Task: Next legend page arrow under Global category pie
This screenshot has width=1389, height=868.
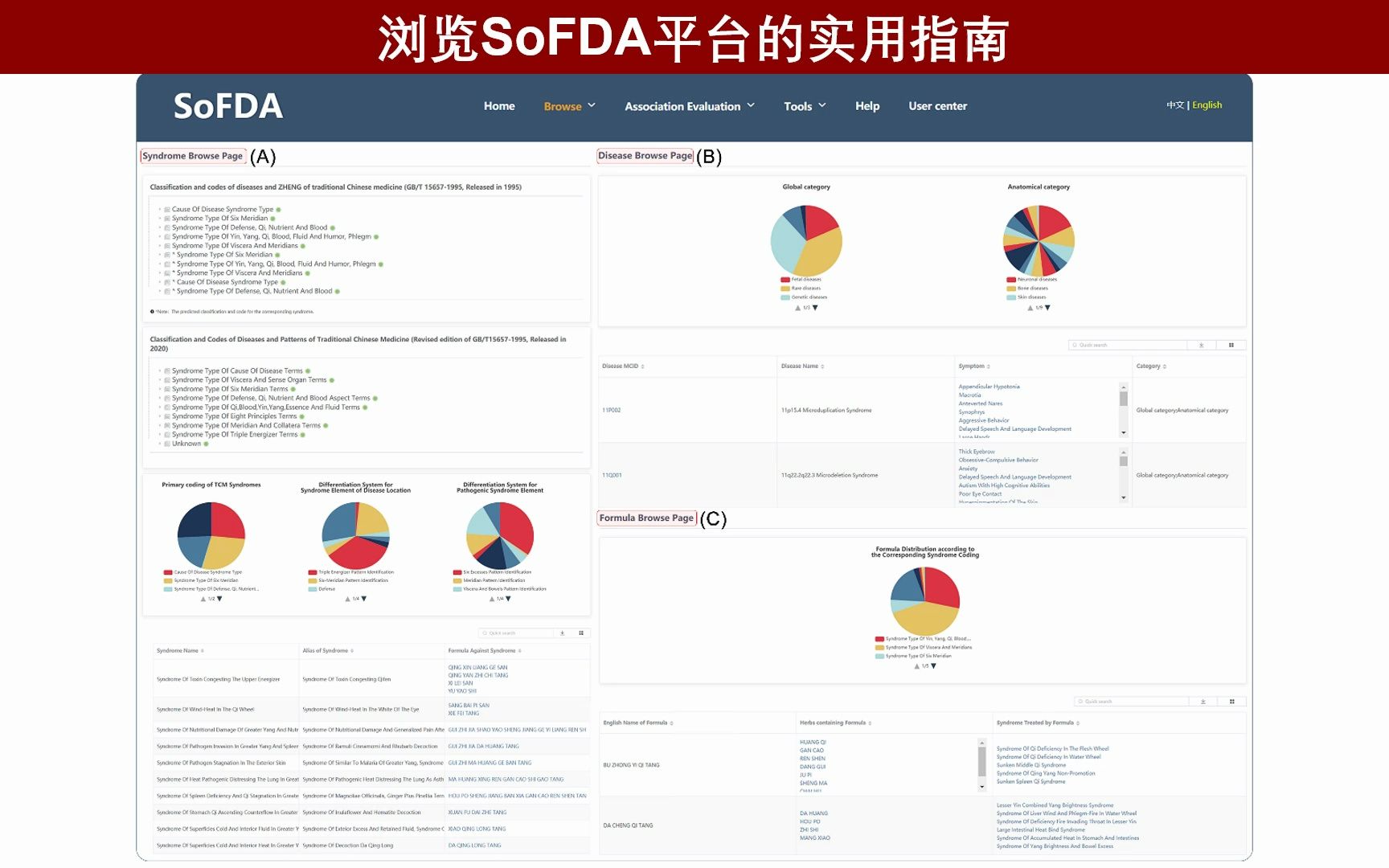Action: pyautogui.click(x=815, y=308)
